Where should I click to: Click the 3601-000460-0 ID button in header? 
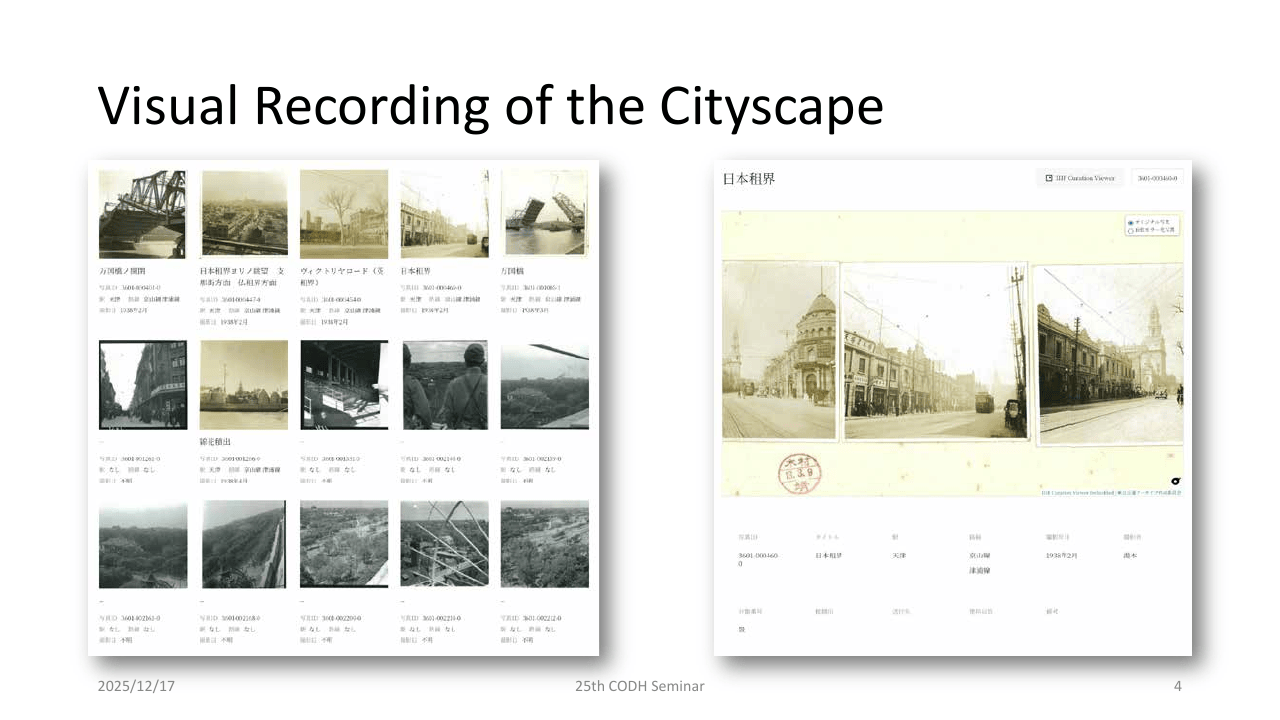click(1157, 178)
